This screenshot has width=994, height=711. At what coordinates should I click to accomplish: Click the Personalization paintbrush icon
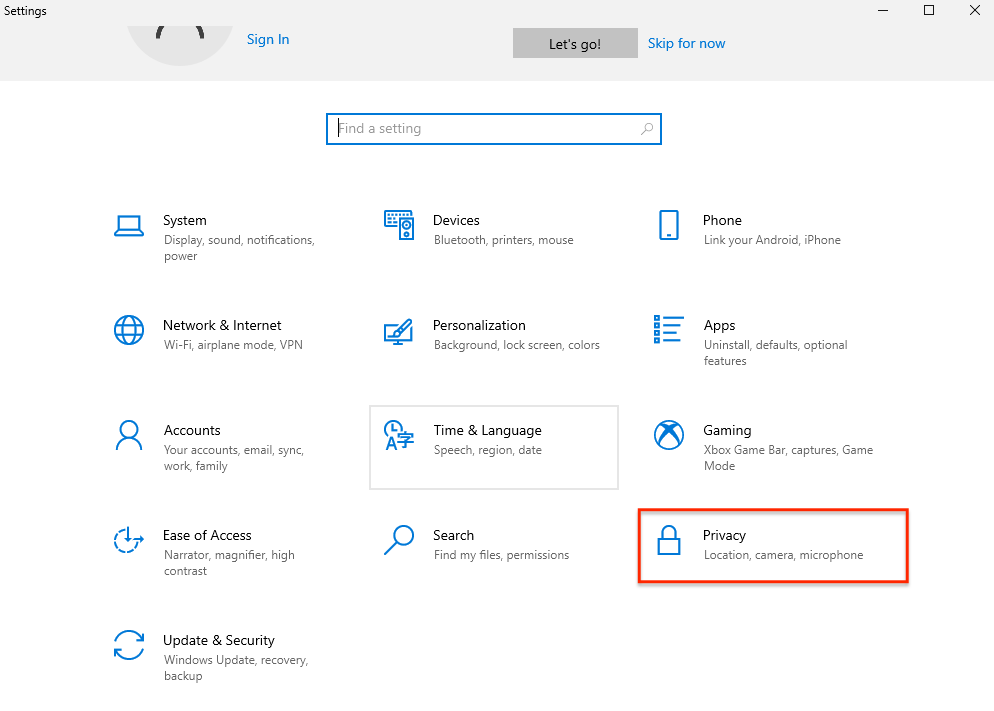click(399, 331)
